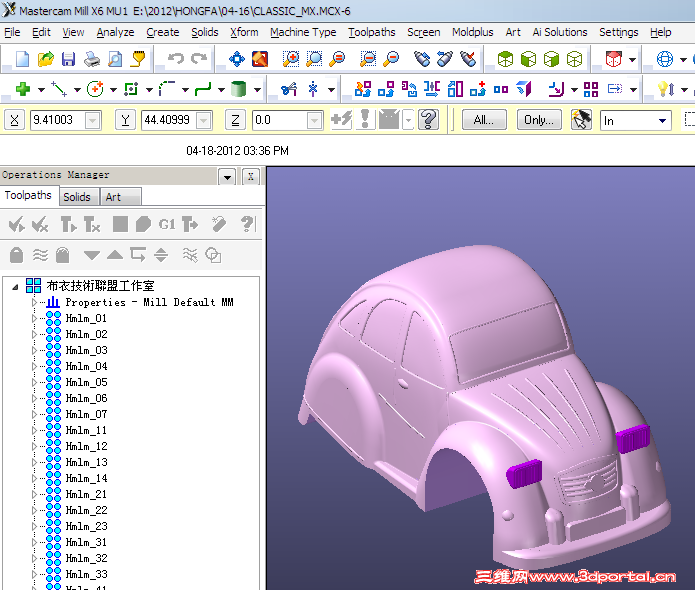Image resolution: width=695 pixels, height=590 pixels.
Task: Click the lock toolpath icon
Action: (x=16, y=254)
